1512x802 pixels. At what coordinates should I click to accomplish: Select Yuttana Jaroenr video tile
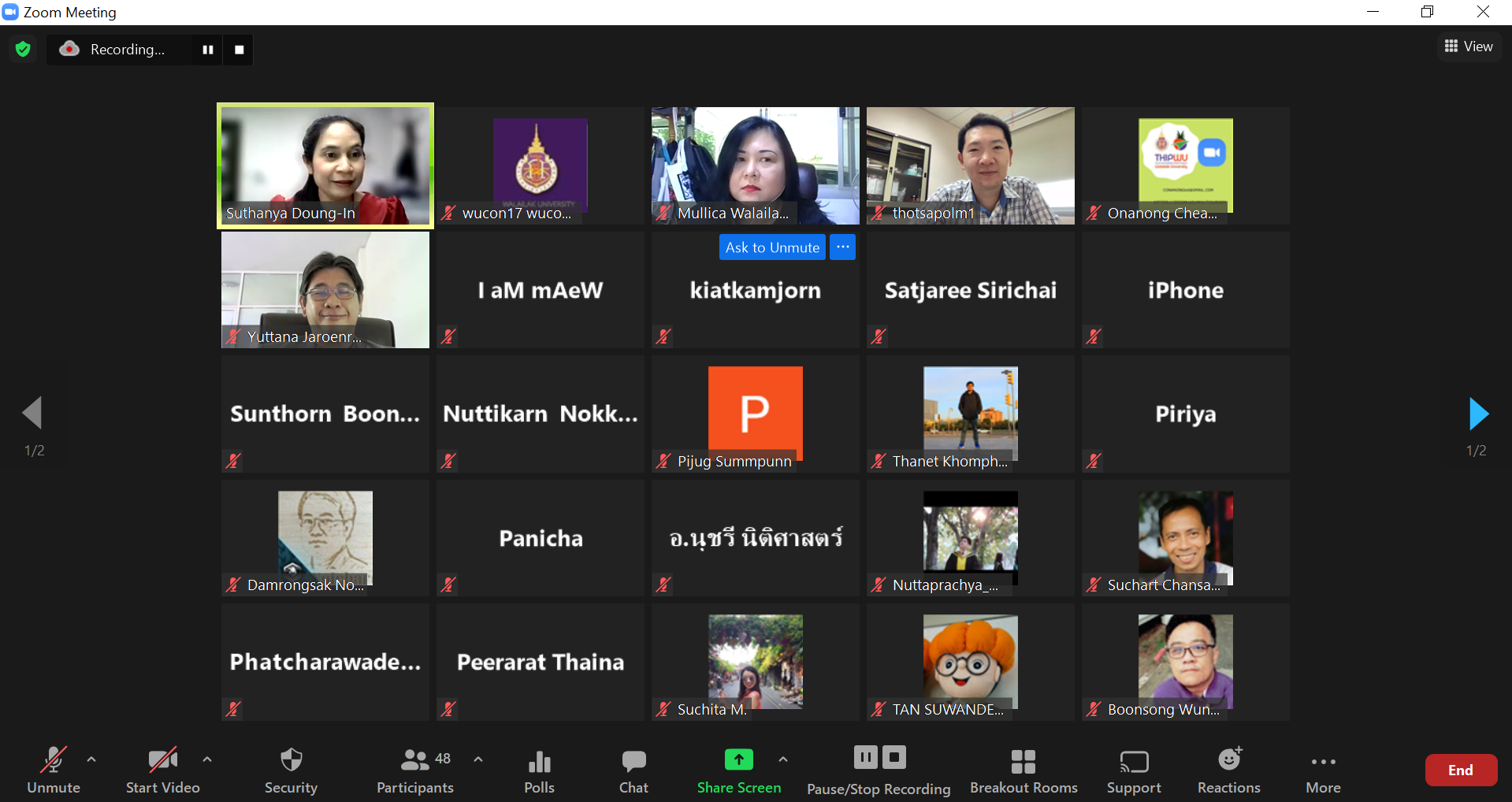tap(325, 290)
